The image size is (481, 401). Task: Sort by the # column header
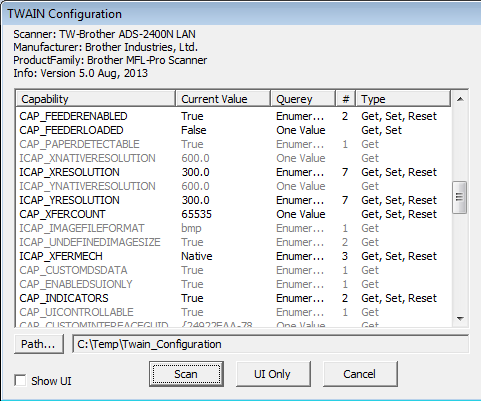pos(346,99)
